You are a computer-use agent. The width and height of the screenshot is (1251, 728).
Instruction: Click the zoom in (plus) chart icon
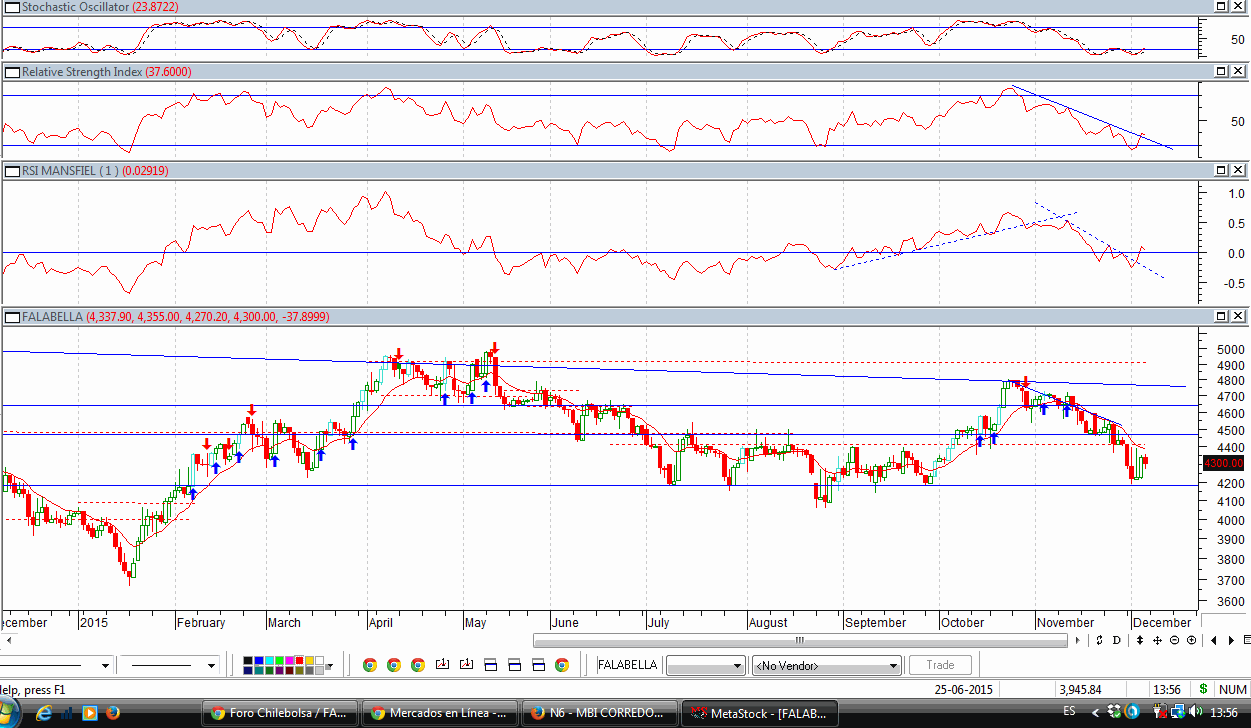point(1191,640)
